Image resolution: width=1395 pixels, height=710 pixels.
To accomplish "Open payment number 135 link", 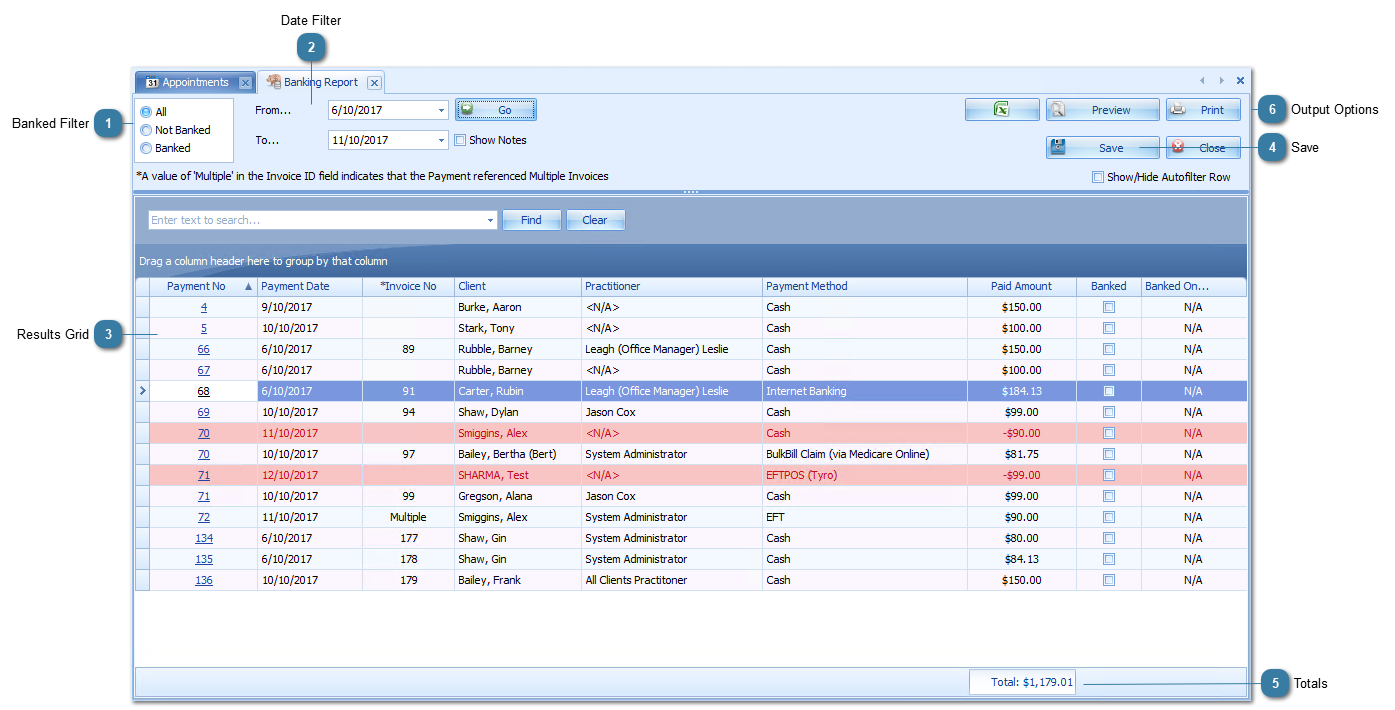I will coord(204,559).
